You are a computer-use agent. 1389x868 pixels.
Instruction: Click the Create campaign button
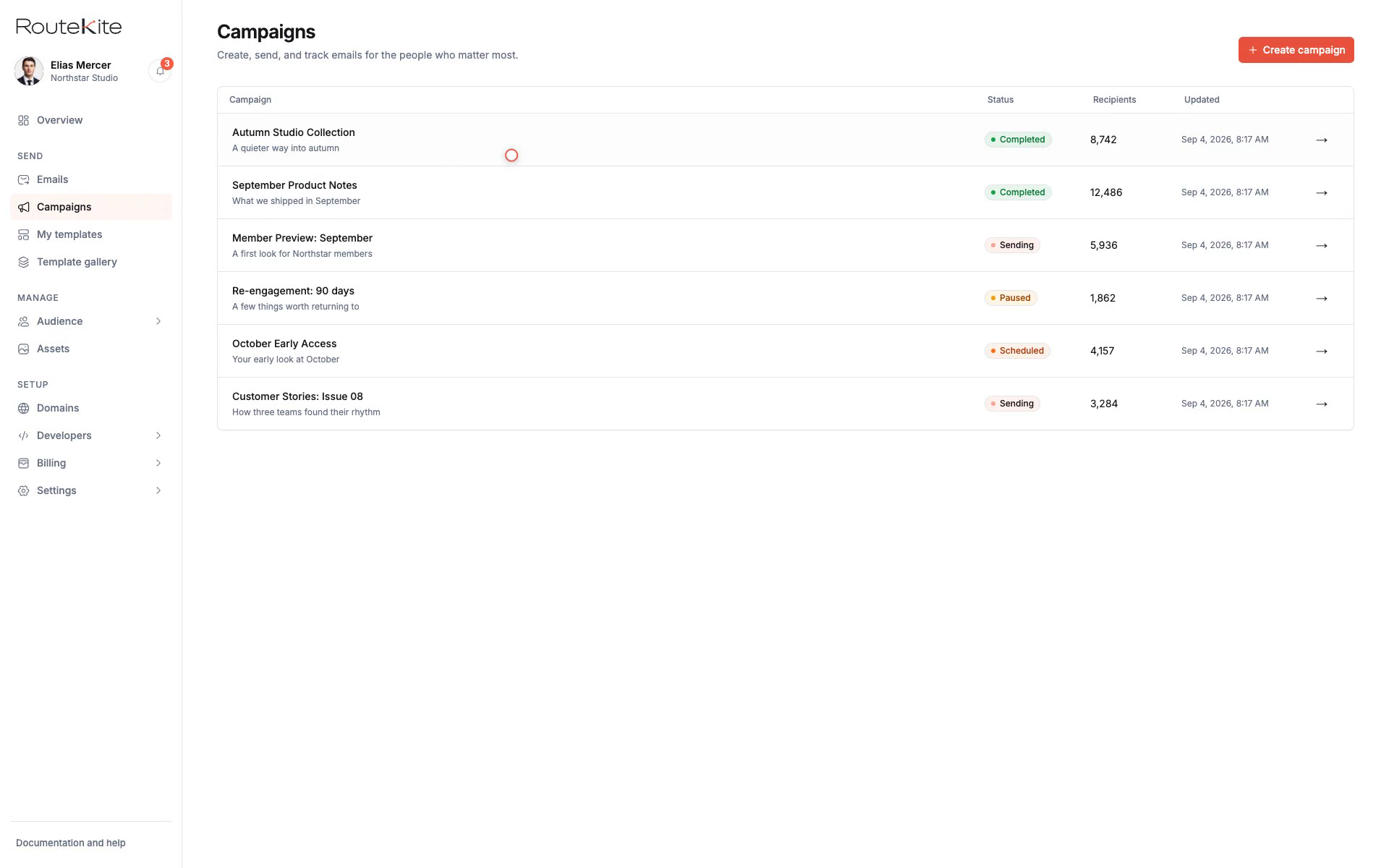click(x=1296, y=50)
